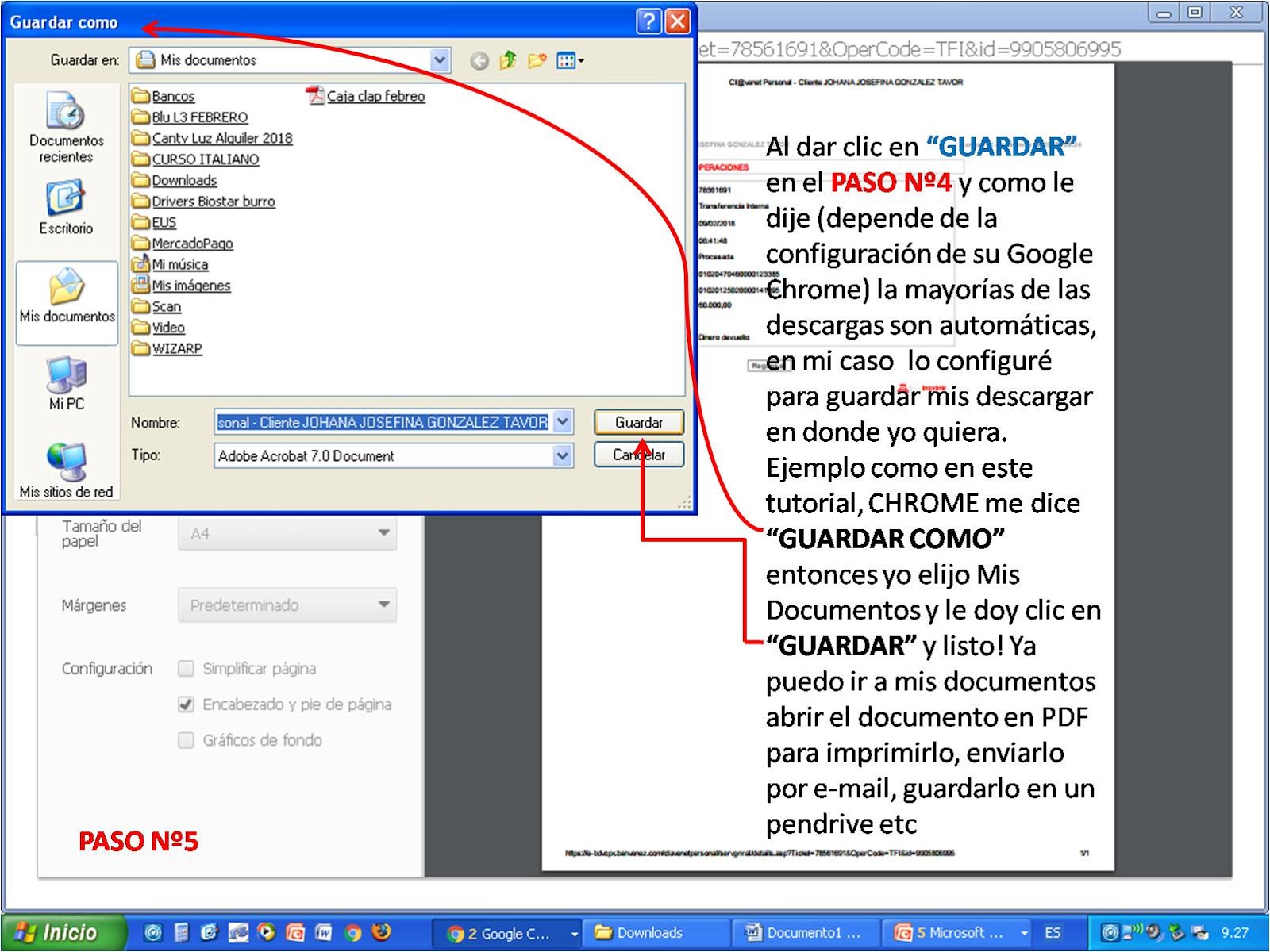Click inside the Nombre filename field
1270x952 pixels.
pyautogui.click(x=381, y=422)
